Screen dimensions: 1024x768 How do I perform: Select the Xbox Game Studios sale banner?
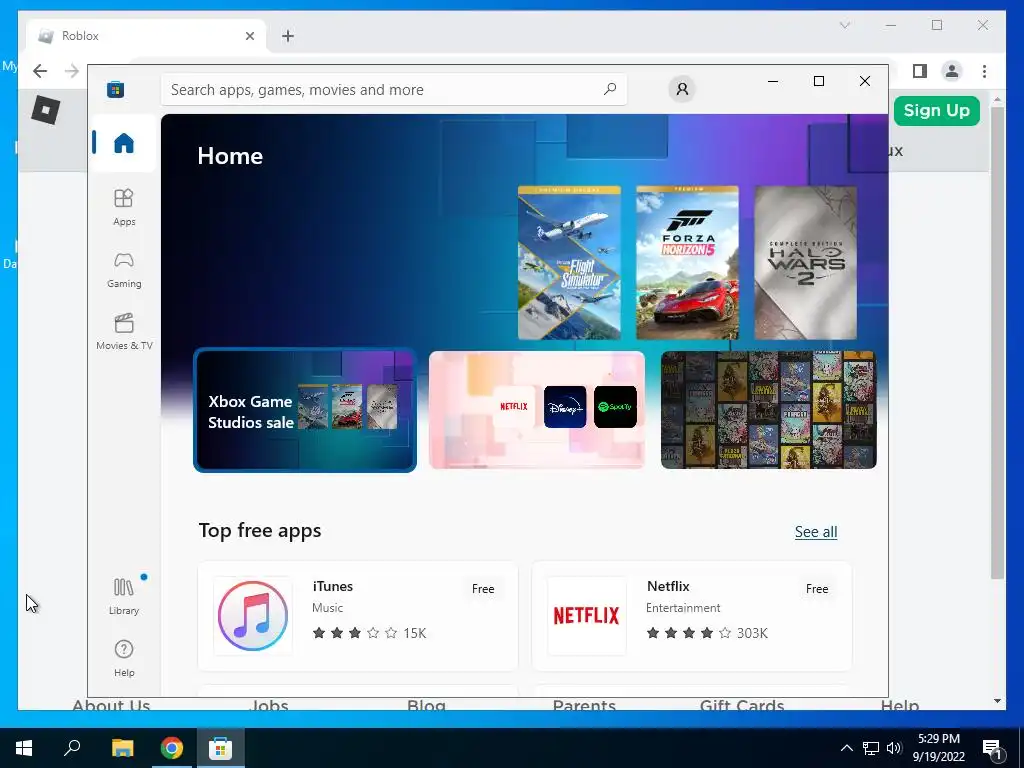305,410
